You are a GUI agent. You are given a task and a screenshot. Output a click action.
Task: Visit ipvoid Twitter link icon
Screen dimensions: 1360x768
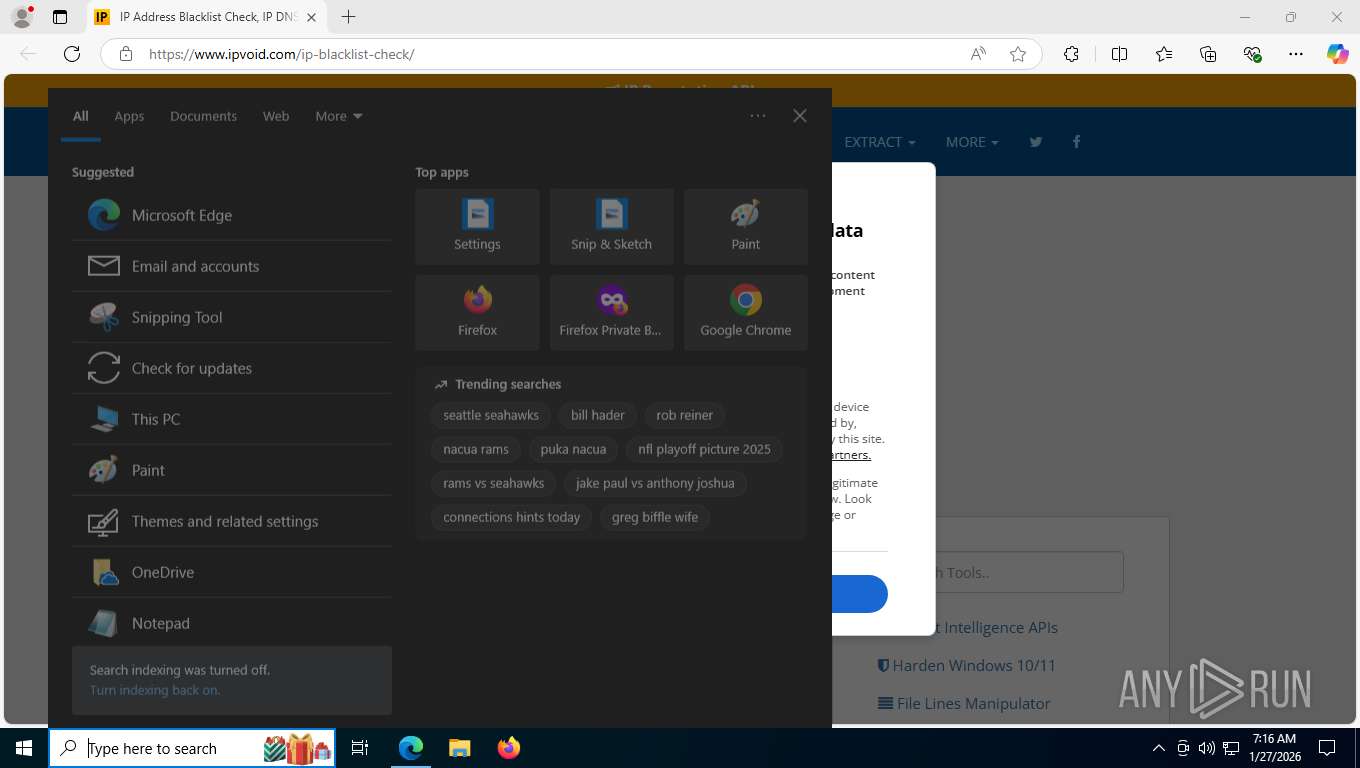click(1036, 142)
